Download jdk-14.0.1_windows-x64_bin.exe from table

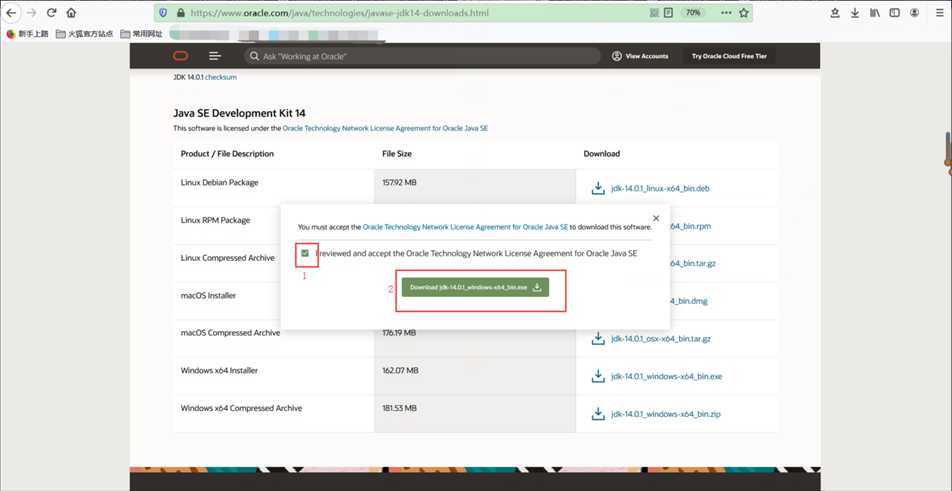667,377
